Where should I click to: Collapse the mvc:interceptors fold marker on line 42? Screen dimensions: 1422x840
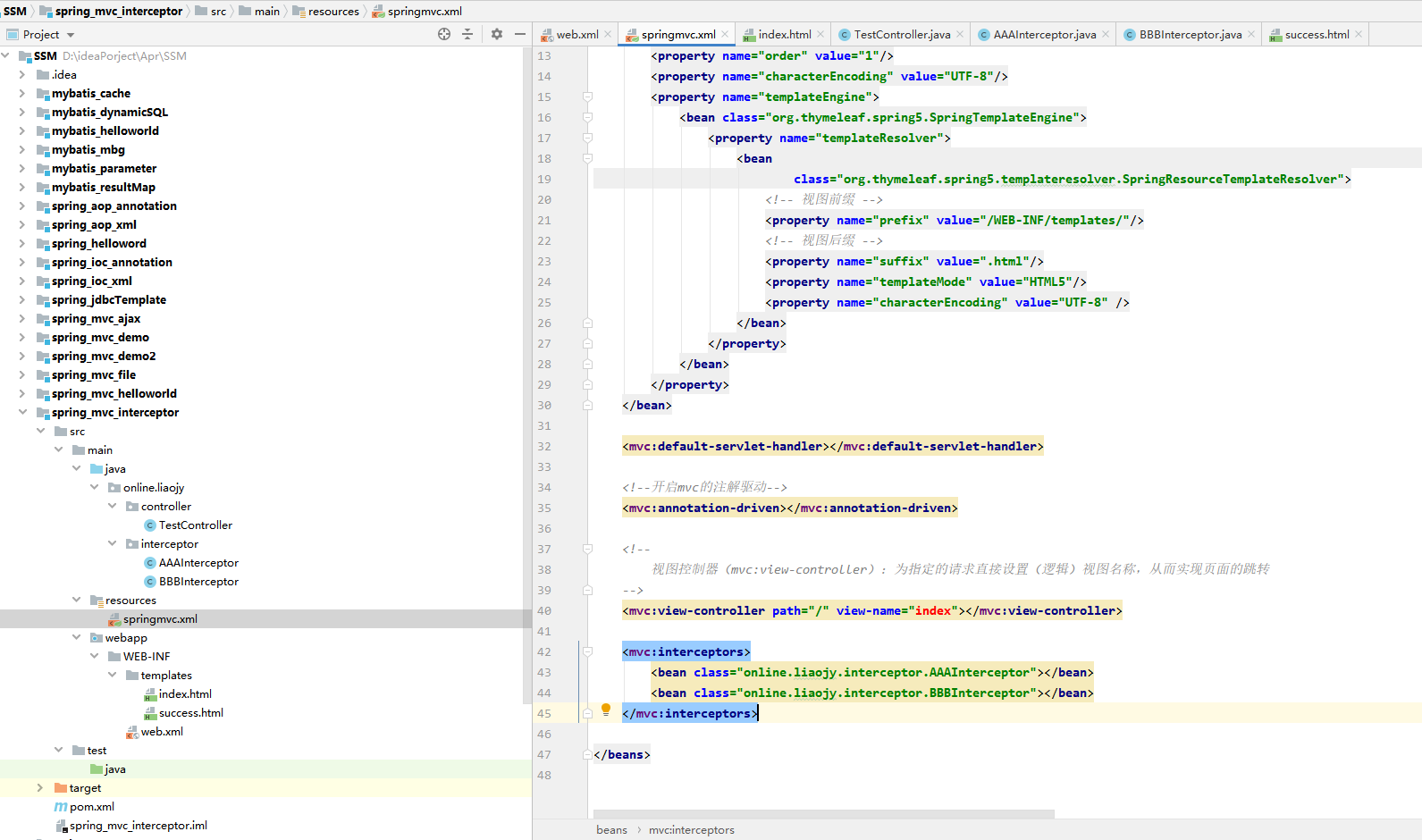tap(587, 651)
